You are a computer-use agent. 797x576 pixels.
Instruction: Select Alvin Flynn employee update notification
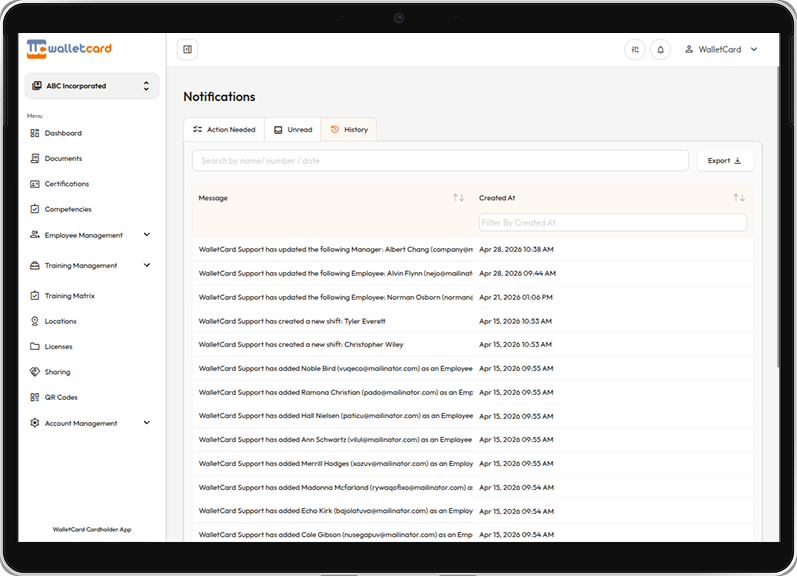point(472,274)
